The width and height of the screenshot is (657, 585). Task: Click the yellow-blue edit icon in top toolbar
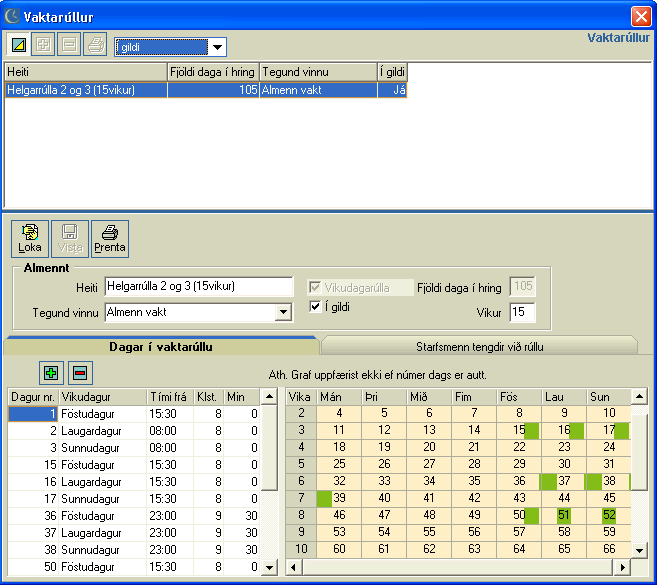tap(18, 46)
